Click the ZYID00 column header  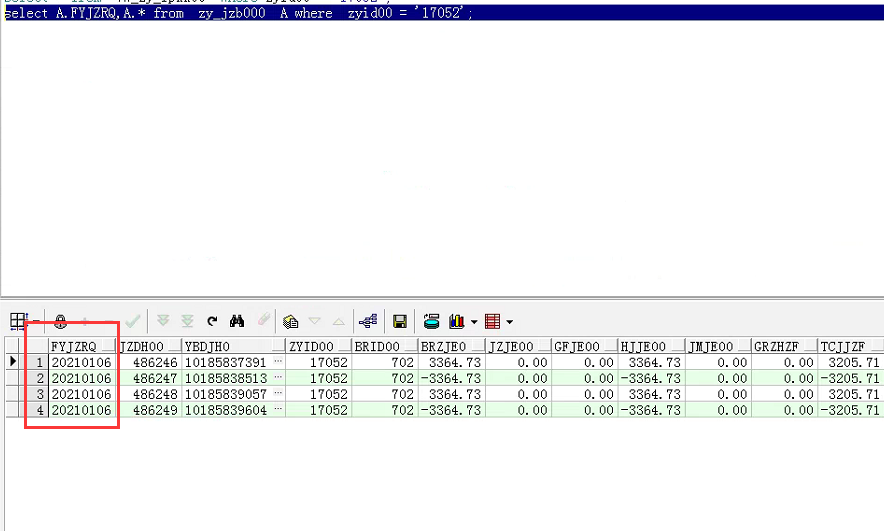(319, 346)
